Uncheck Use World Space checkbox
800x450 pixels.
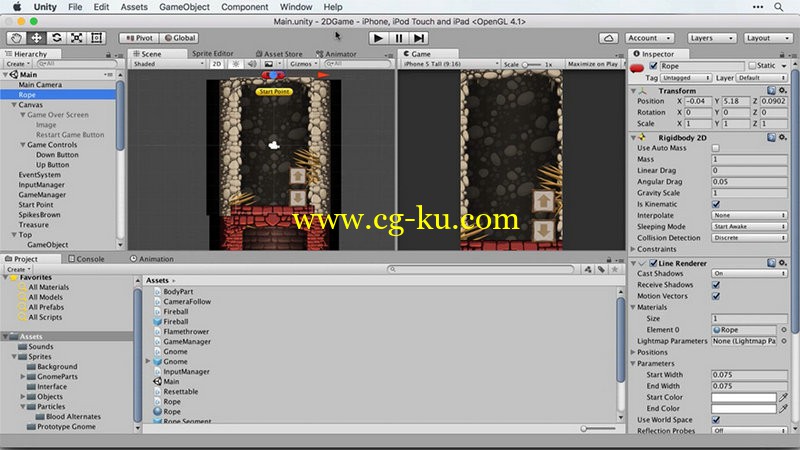pos(716,419)
